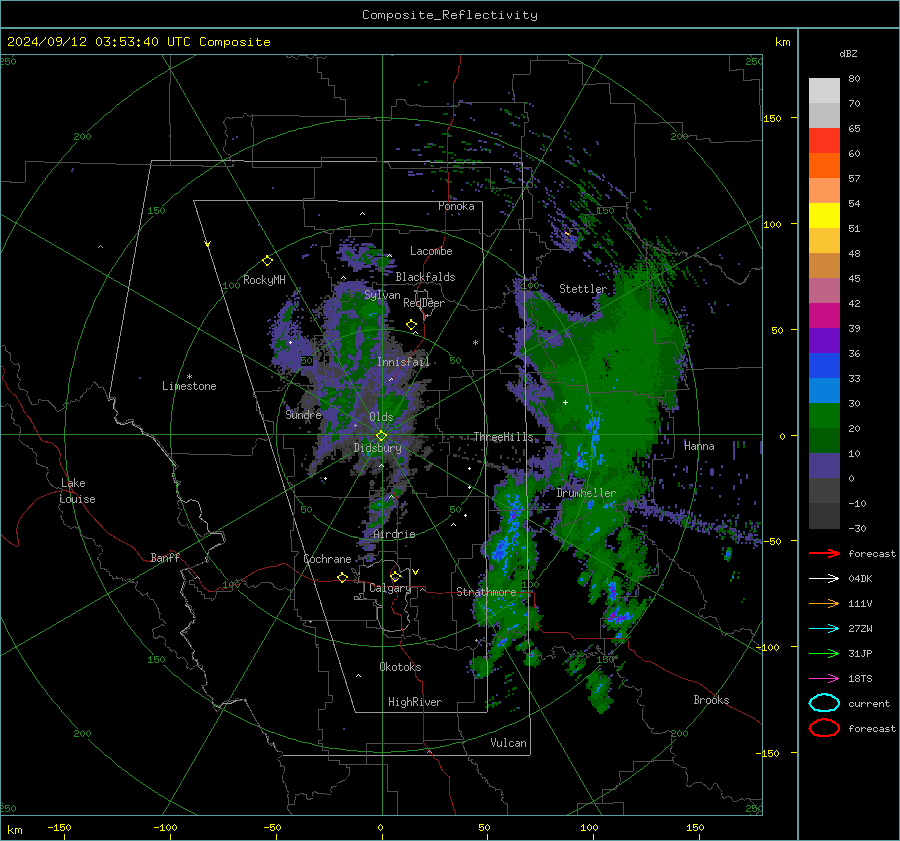Click the Cochrane label
900x841 pixels.
[x=327, y=559]
